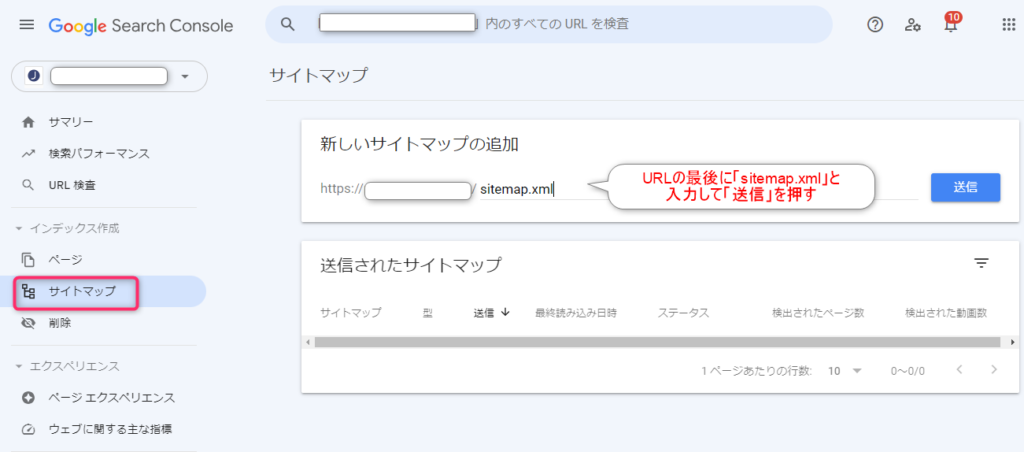This screenshot has width=1024, height=452.
Task: Open the property selector dropdown arrow
Action: click(184, 76)
